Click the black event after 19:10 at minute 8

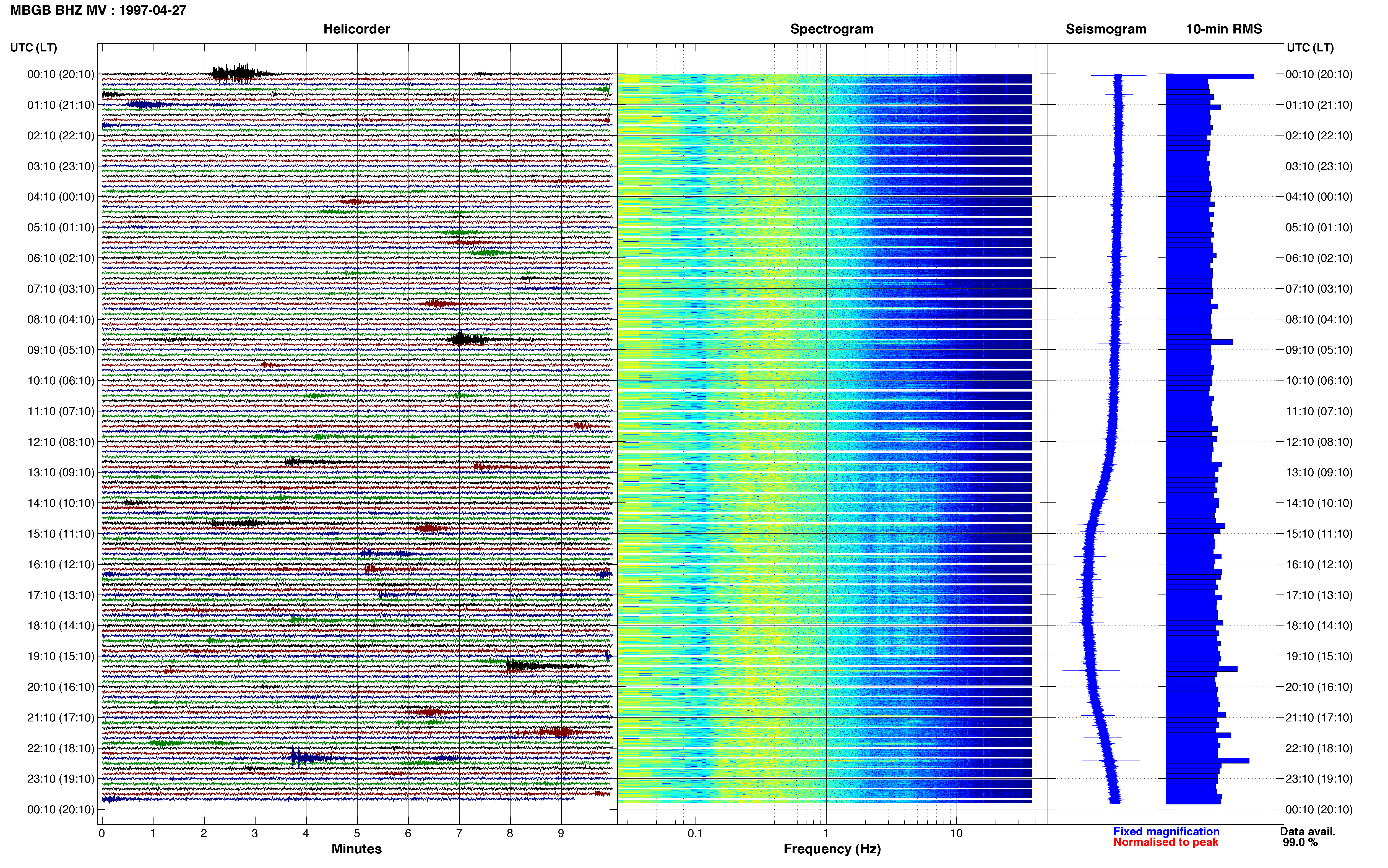tap(531, 666)
